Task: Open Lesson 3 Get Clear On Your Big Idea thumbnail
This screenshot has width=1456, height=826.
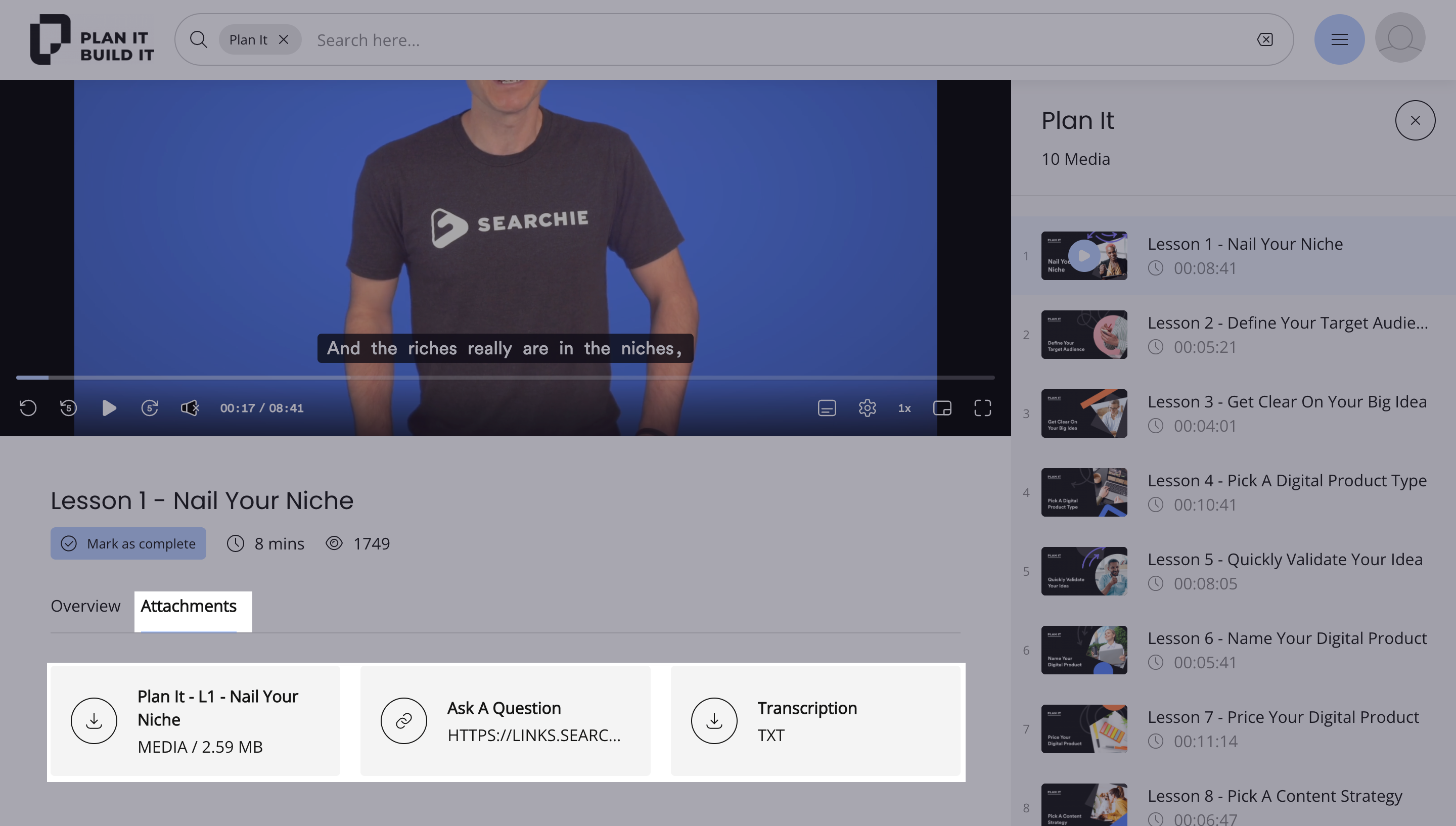Action: coord(1084,414)
